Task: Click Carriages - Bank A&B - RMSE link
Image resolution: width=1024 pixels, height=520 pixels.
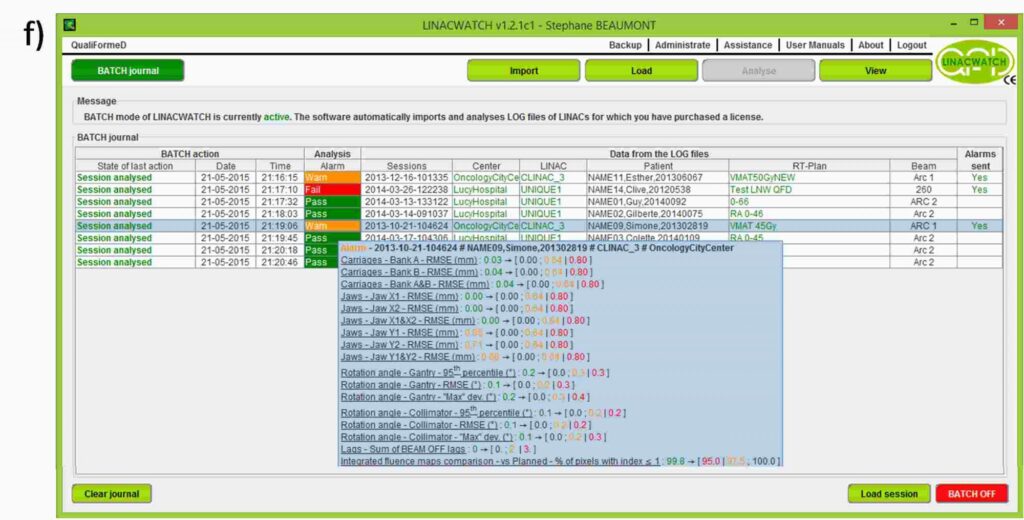Action: click(415, 284)
